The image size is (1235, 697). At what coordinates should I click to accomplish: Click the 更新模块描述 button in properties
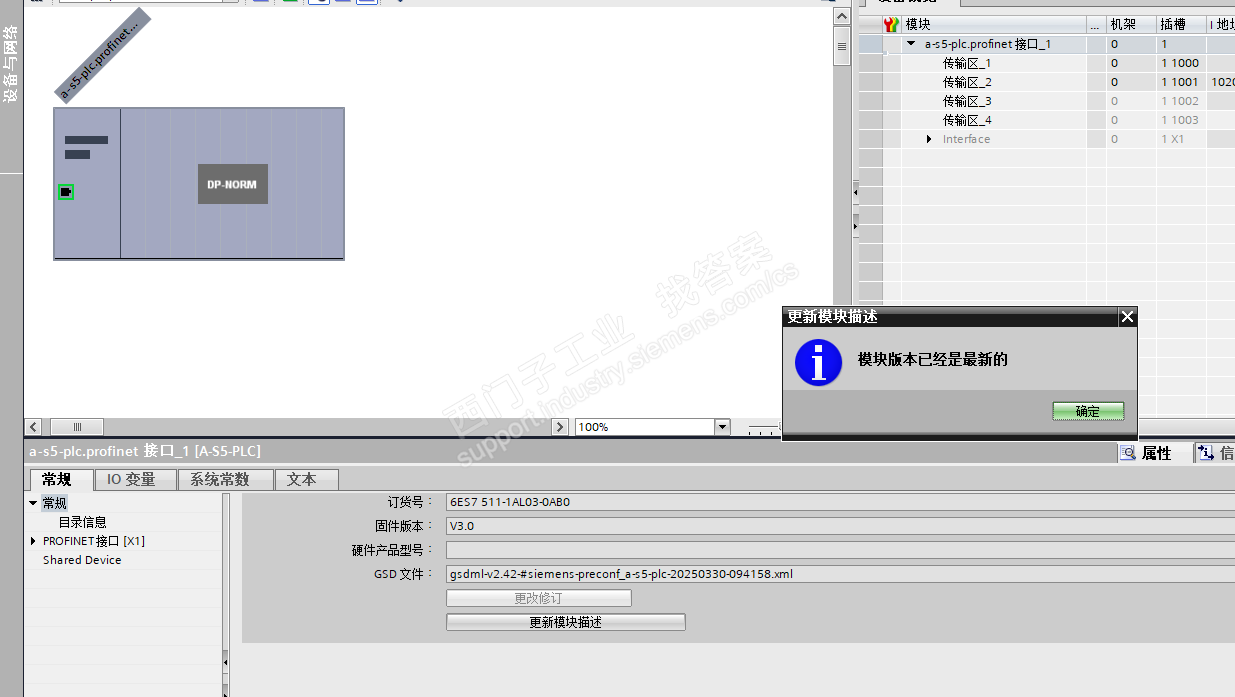tap(565, 622)
